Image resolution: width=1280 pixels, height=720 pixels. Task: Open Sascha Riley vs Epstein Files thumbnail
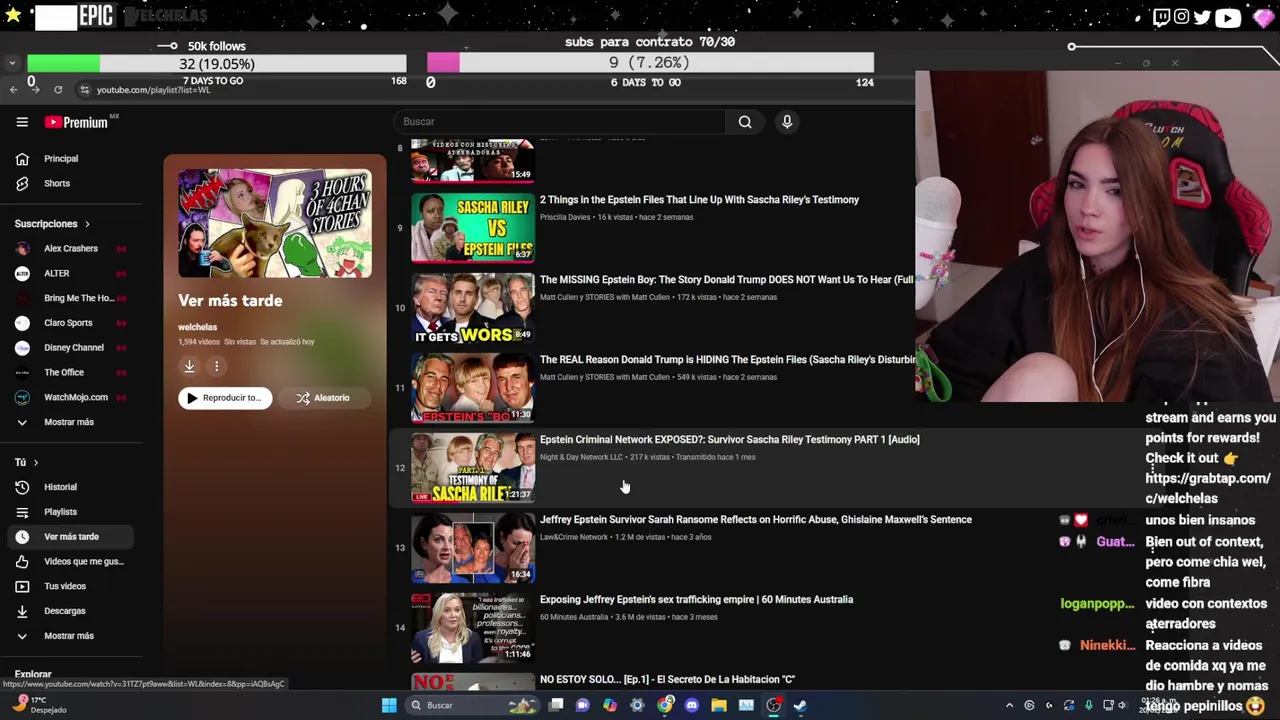coord(473,228)
